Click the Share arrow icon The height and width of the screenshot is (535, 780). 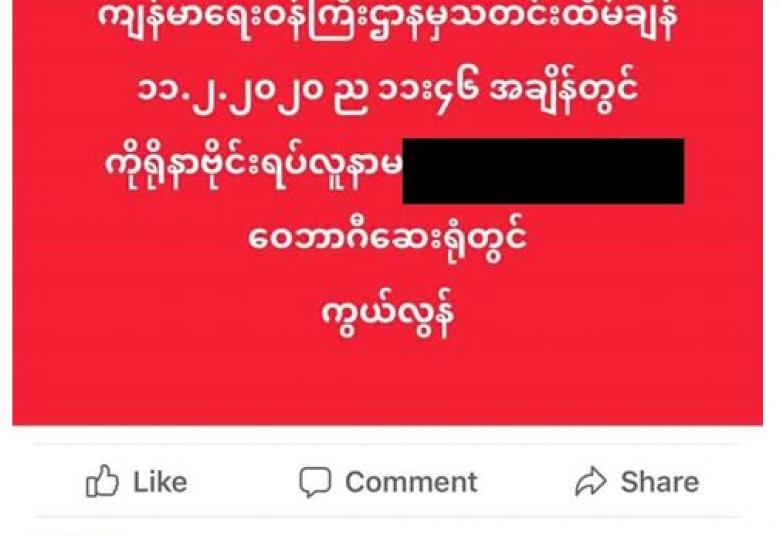coord(590,481)
